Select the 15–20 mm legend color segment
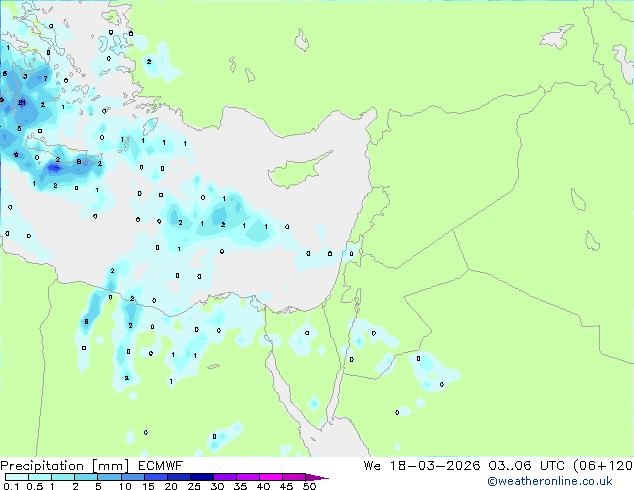 (x=155, y=477)
